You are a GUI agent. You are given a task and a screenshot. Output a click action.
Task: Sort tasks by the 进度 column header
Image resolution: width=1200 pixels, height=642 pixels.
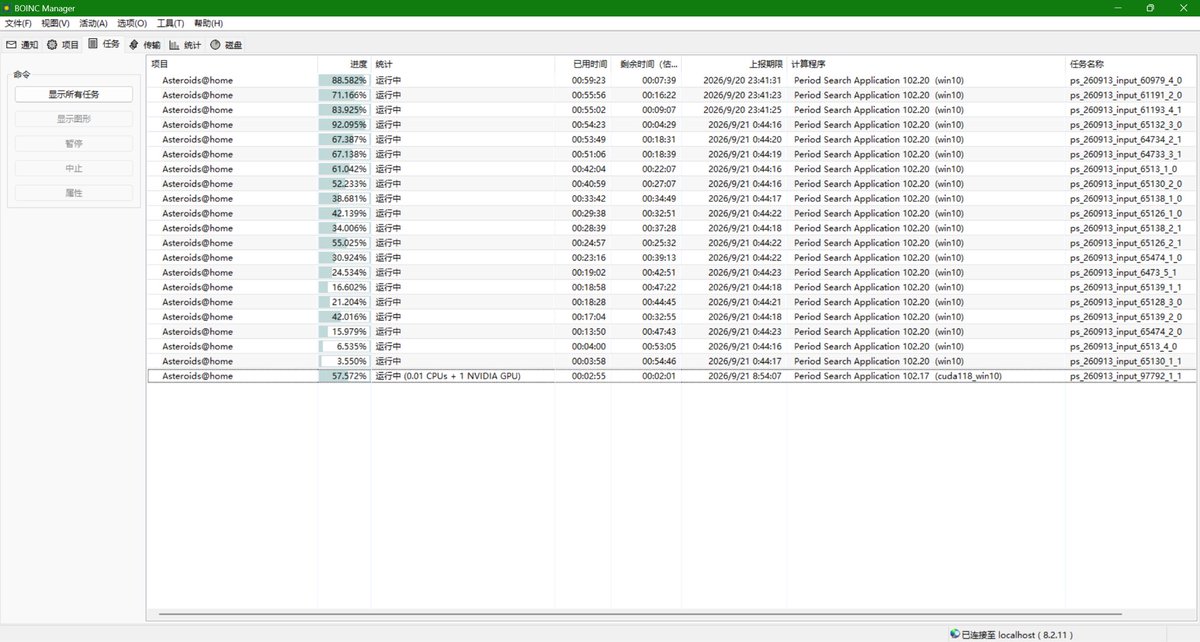[x=344, y=64]
